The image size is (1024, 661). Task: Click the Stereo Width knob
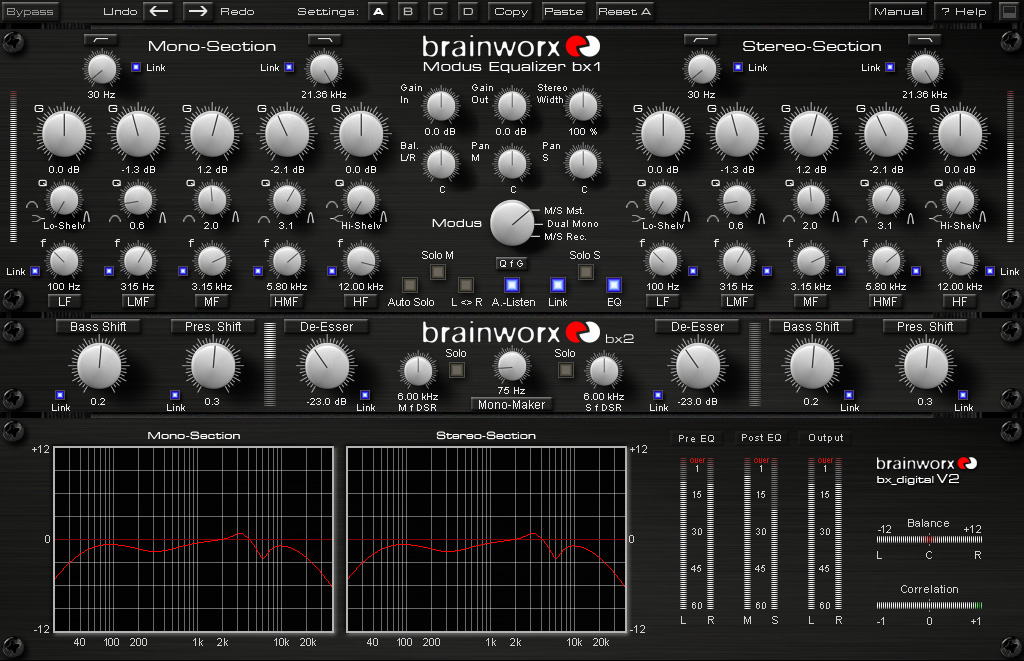click(583, 105)
